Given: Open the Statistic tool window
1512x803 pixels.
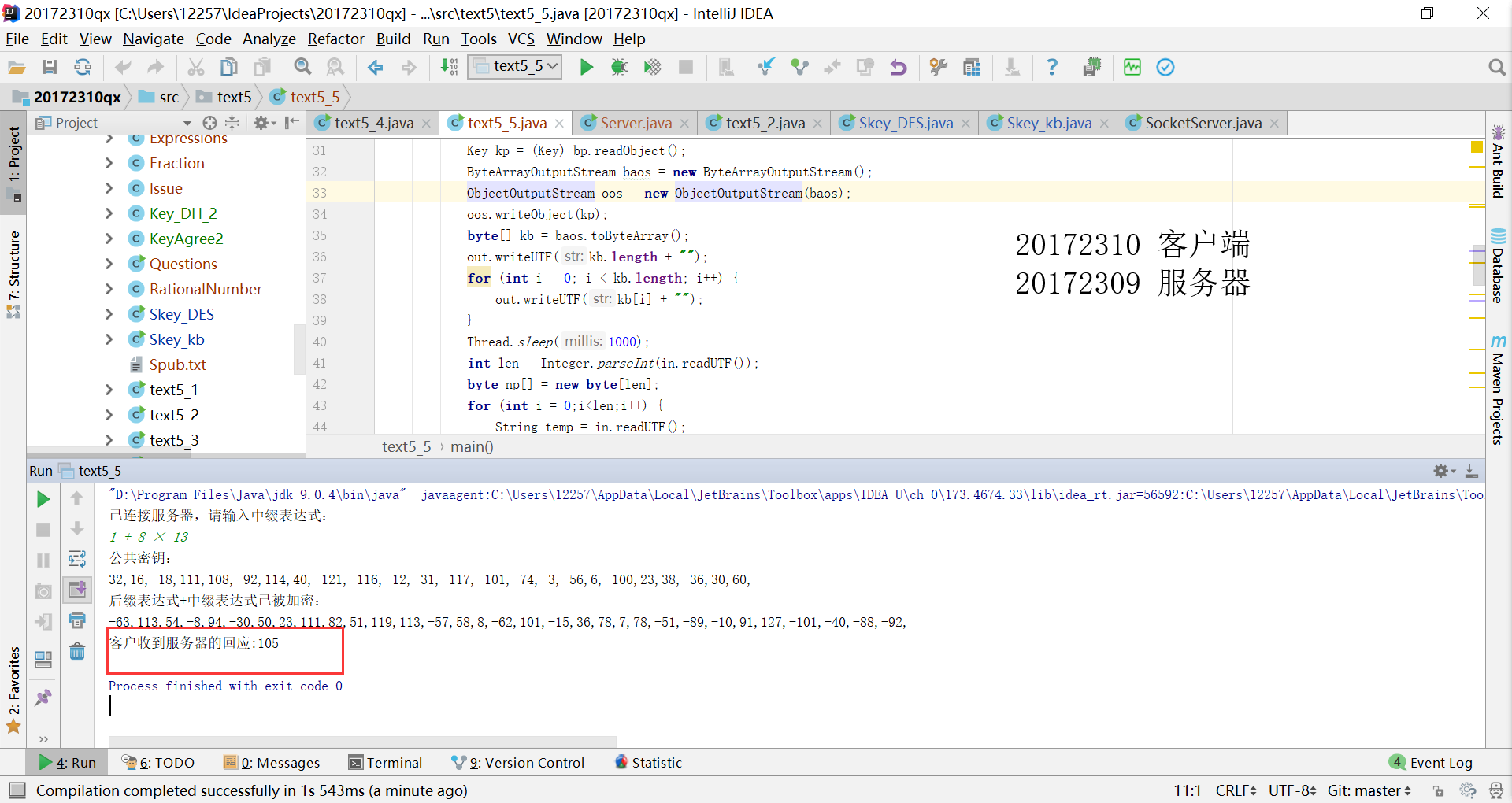Looking at the screenshot, I should click(x=649, y=762).
